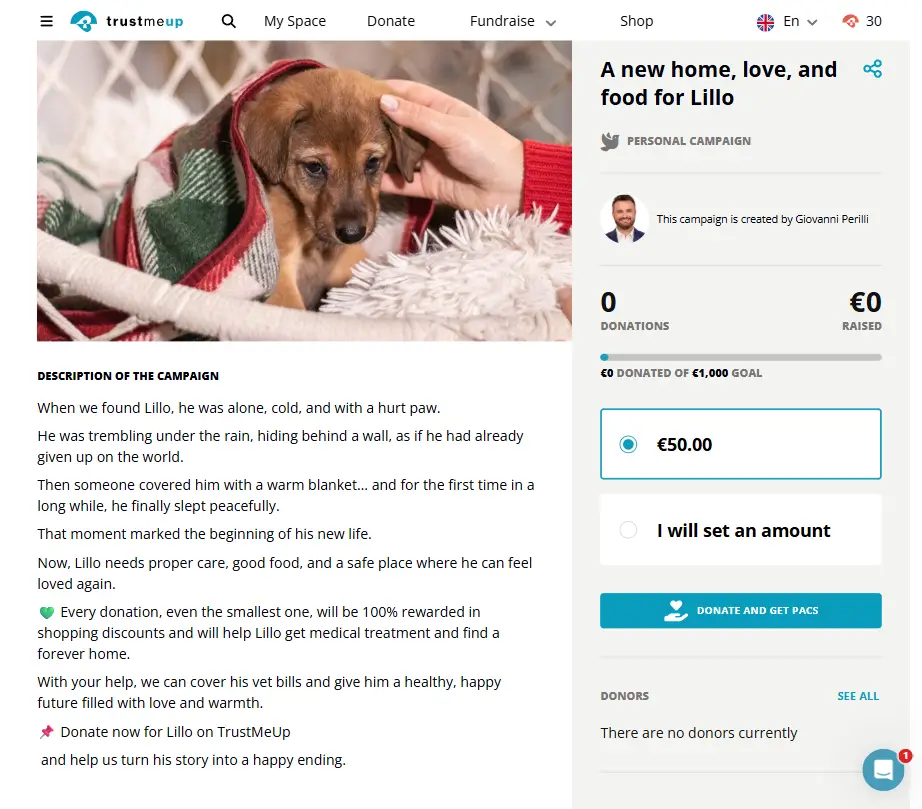This screenshot has width=922, height=809.
Task: Open the En language dropdown
Action: coord(800,21)
